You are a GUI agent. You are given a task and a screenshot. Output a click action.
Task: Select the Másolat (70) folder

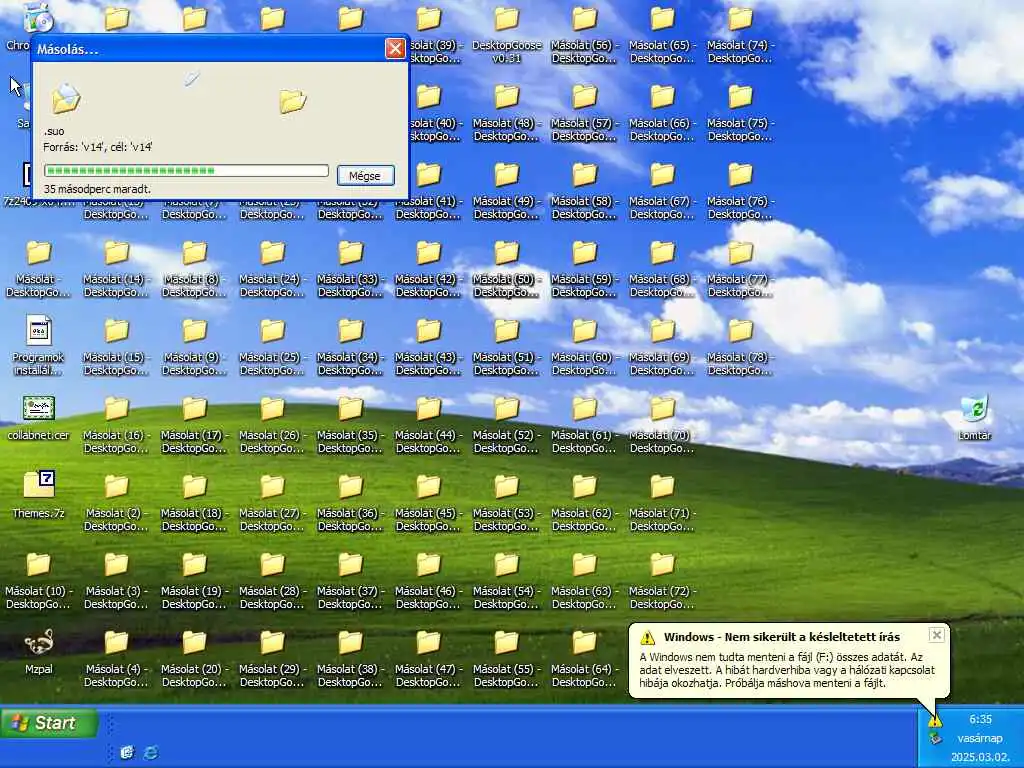[662, 424]
